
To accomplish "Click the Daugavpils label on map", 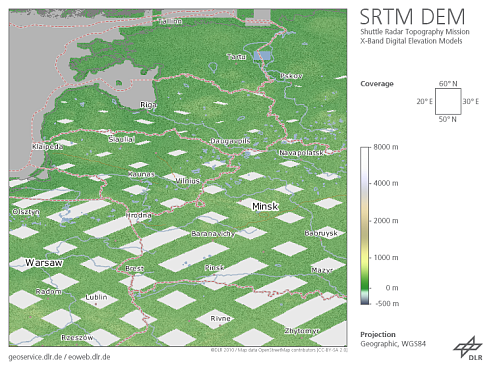I will click(x=230, y=141).
